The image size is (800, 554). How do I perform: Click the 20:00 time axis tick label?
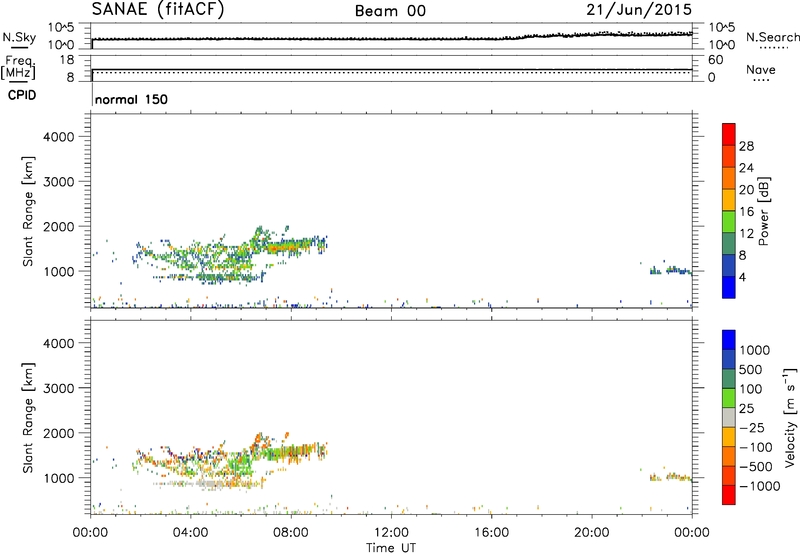click(x=592, y=533)
